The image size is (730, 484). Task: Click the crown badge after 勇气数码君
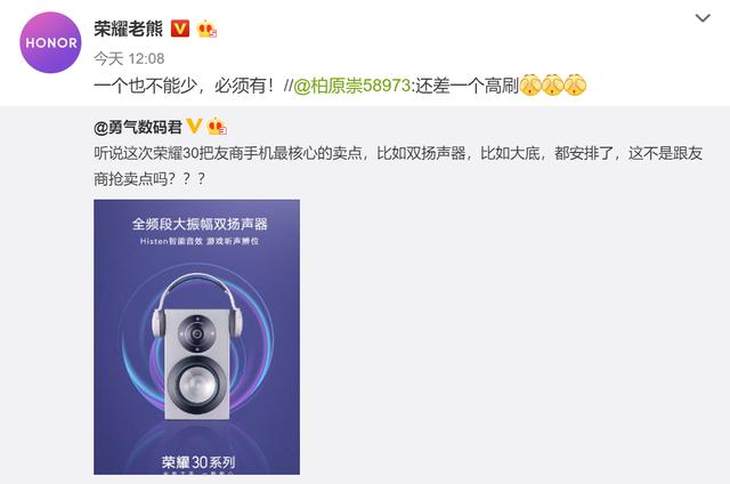[x=216, y=127]
